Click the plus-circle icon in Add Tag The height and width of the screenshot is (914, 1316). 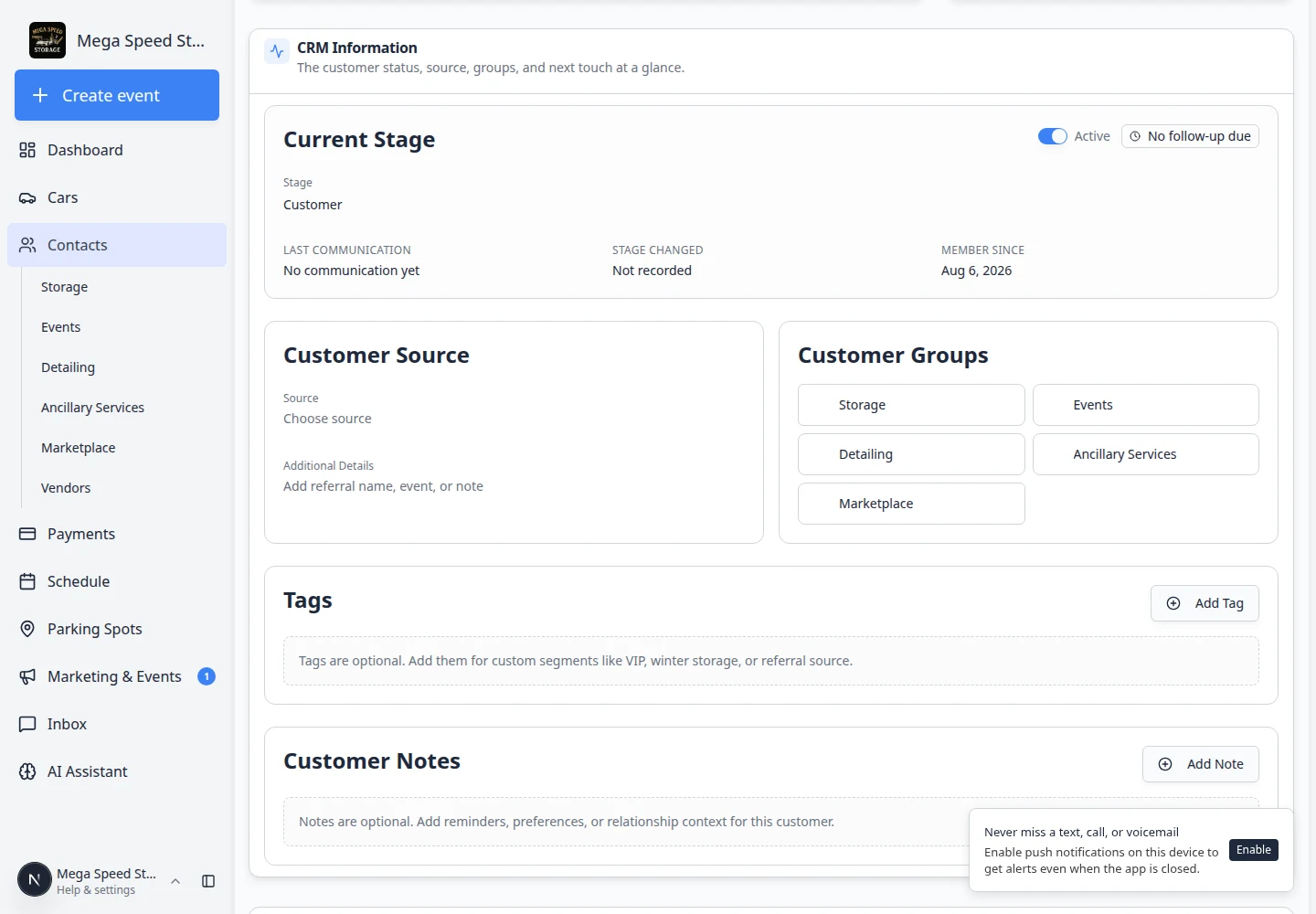click(1173, 603)
